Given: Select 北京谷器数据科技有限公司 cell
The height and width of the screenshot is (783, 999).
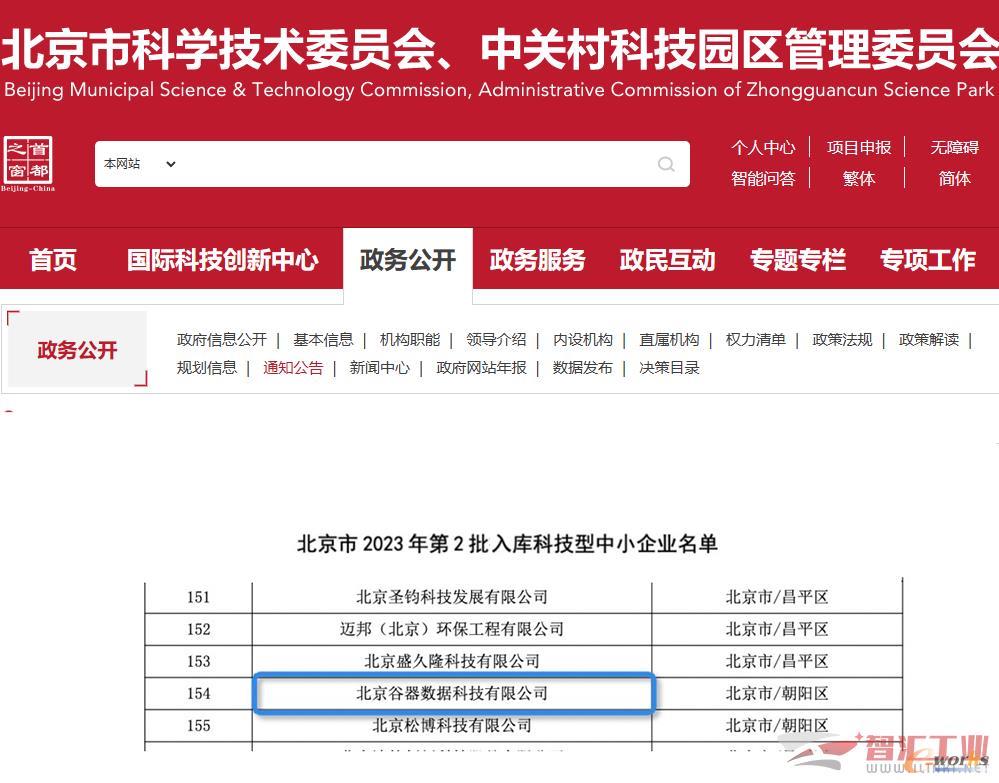Looking at the screenshot, I should [452, 693].
